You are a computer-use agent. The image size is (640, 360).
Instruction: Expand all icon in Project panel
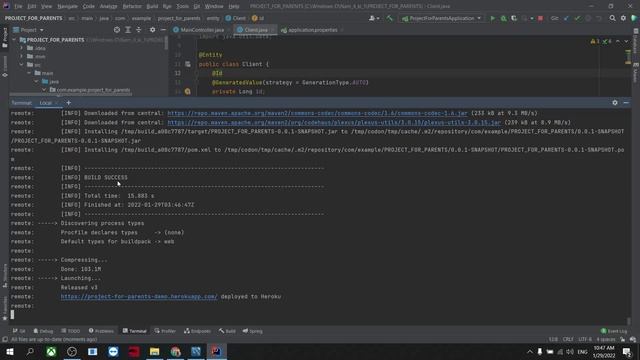click(x=128, y=30)
